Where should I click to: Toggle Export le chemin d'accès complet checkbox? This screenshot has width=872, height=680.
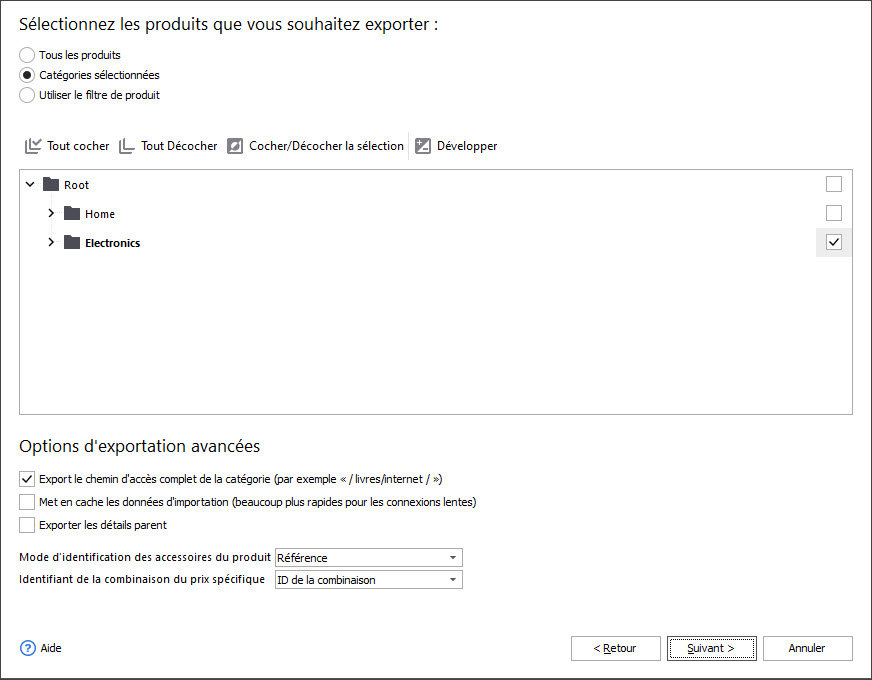coord(27,479)
